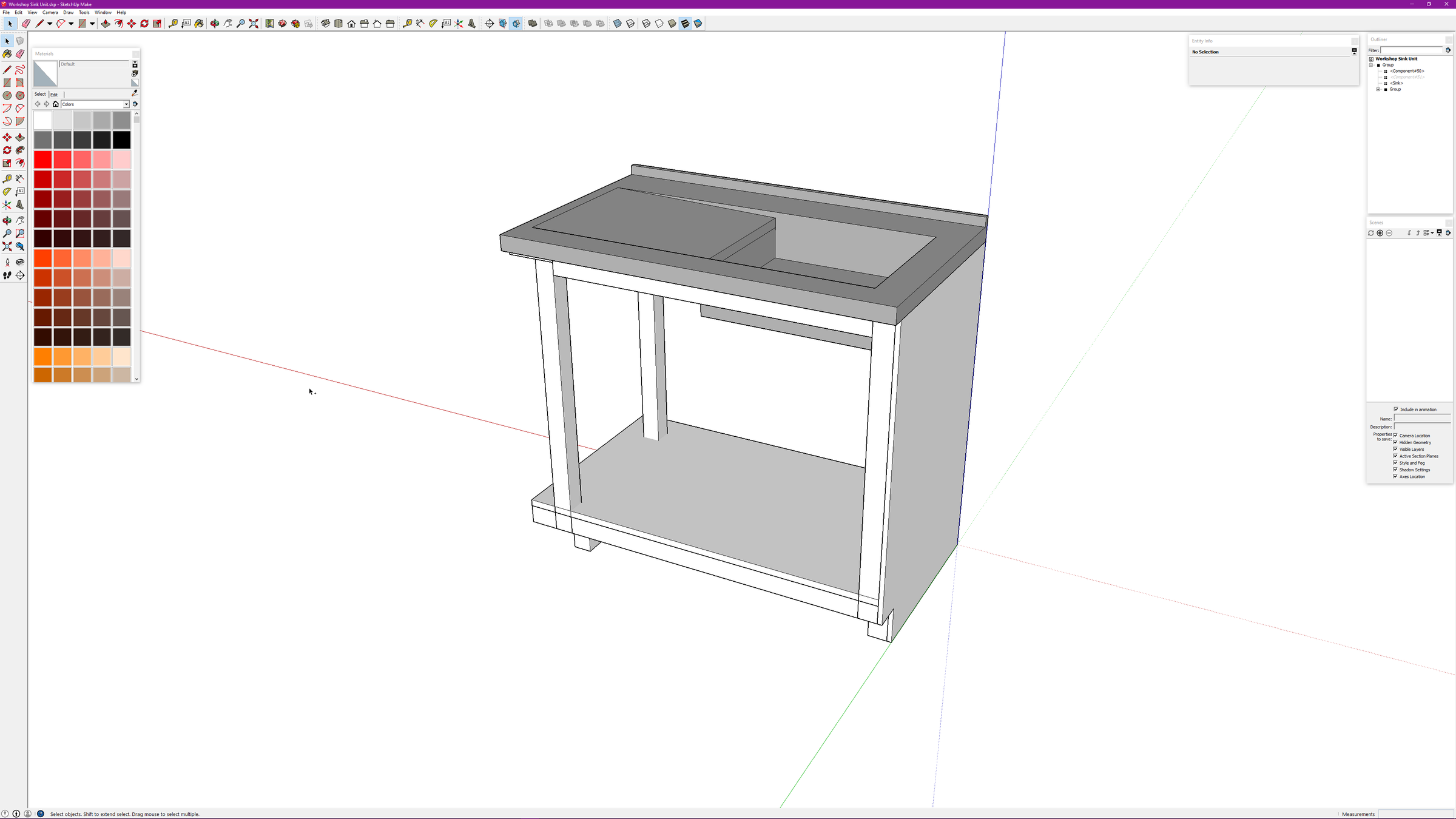Pick the bright red color swatch
This screenshot has width=1456, height=819.
(42, 160)
